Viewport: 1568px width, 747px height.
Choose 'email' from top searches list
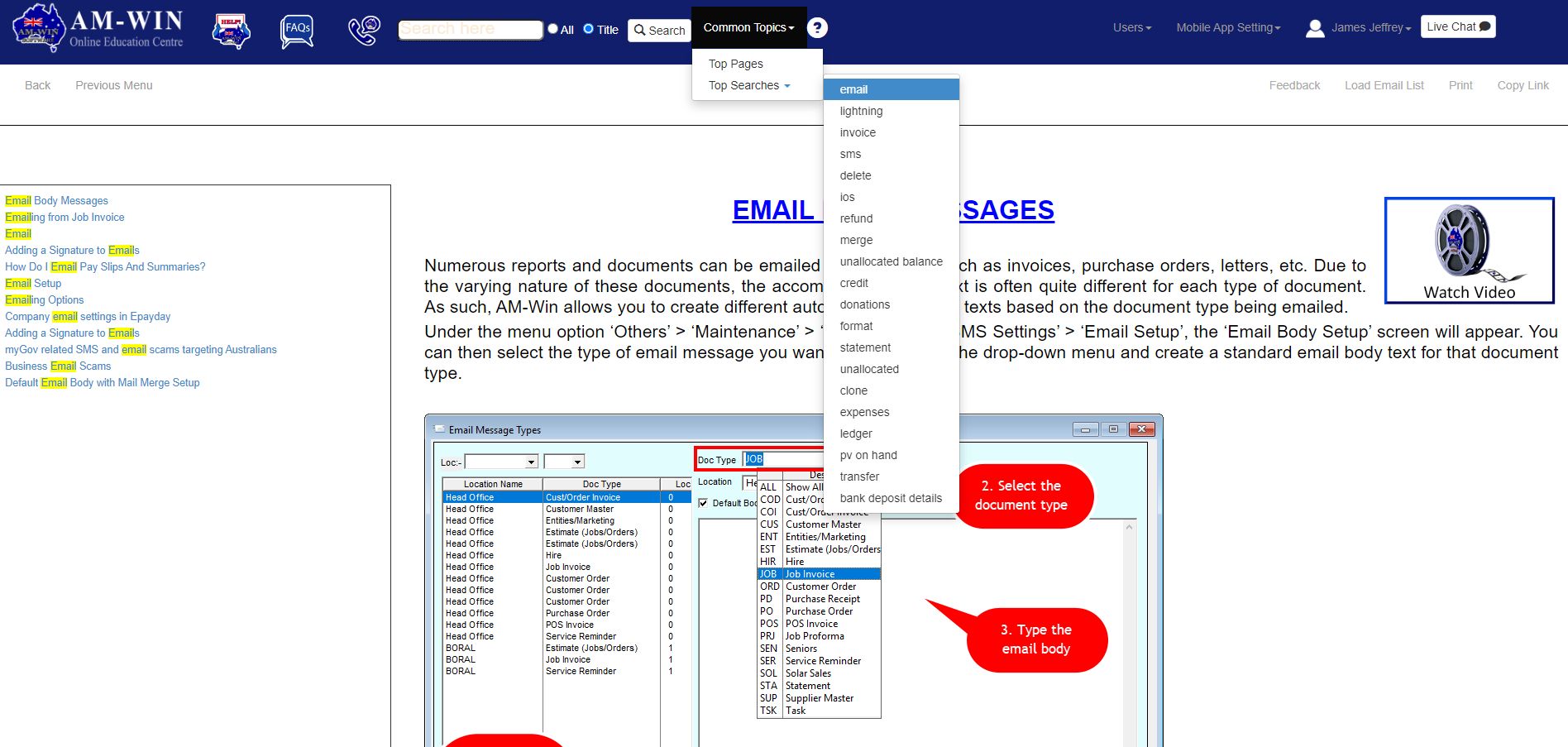[x=892, y=89]
